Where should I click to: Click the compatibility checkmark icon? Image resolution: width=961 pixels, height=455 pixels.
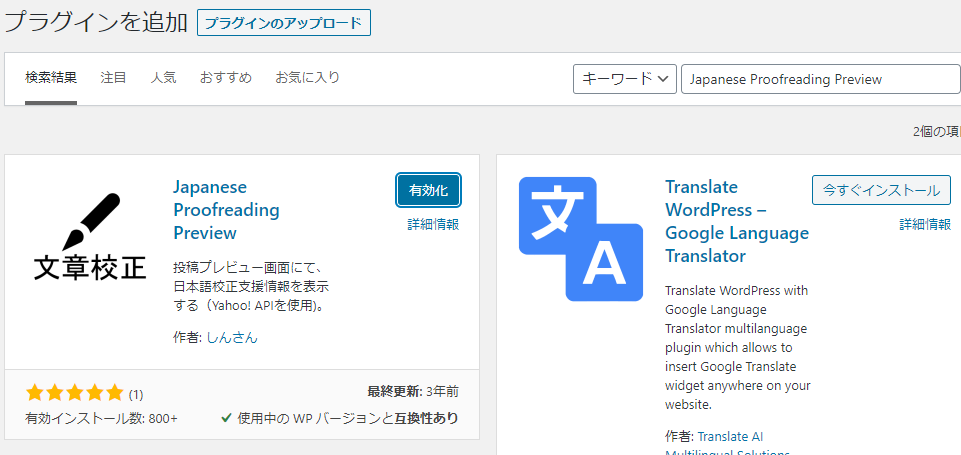[x=226, y=418]
